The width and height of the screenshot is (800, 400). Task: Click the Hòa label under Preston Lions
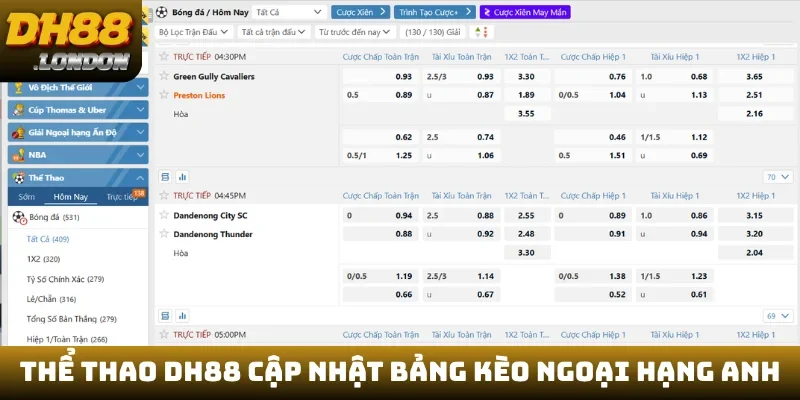click(181, 114)
